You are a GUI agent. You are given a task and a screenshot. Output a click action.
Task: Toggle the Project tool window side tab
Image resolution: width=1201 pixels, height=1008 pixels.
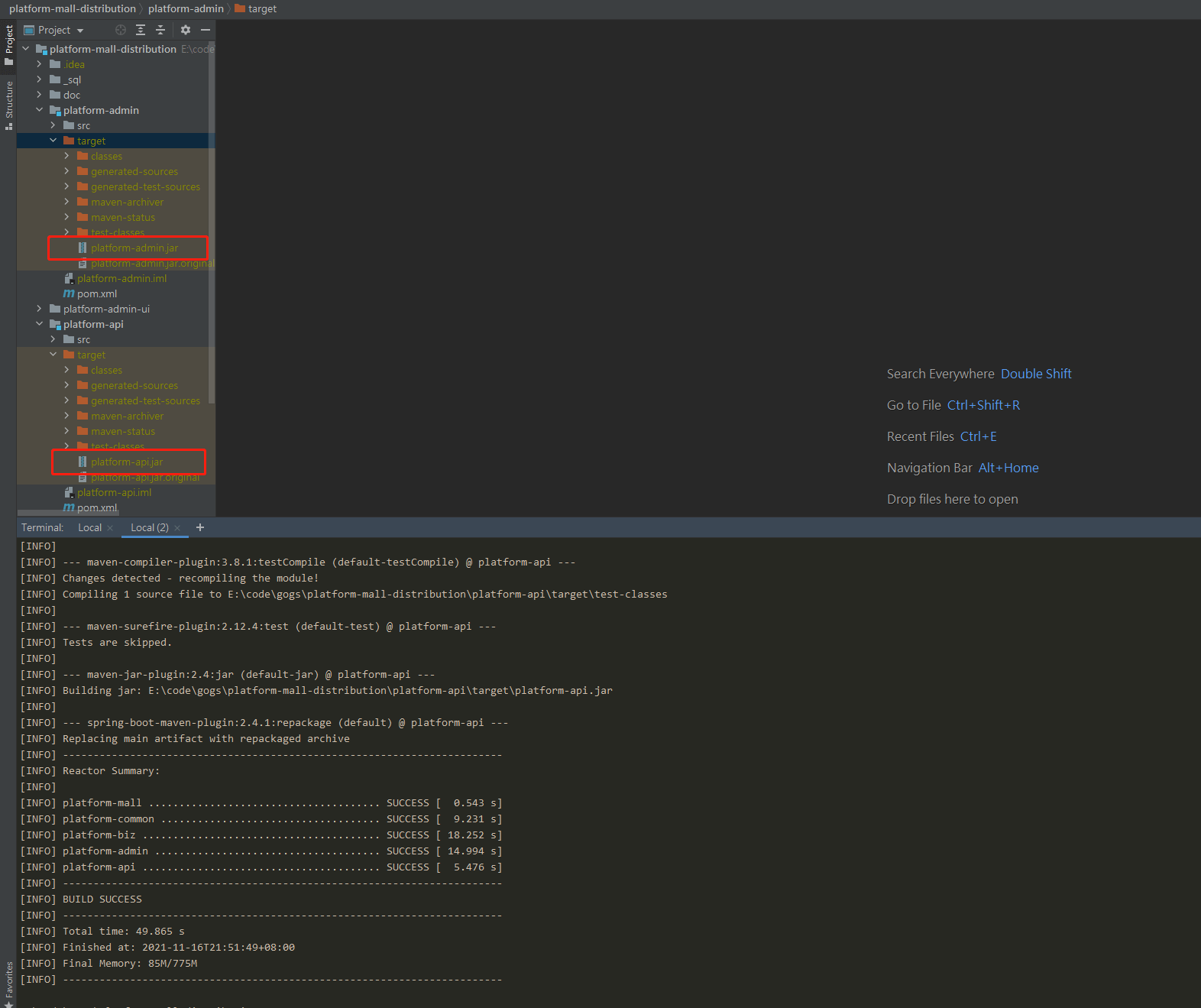(x=8, y=44)
